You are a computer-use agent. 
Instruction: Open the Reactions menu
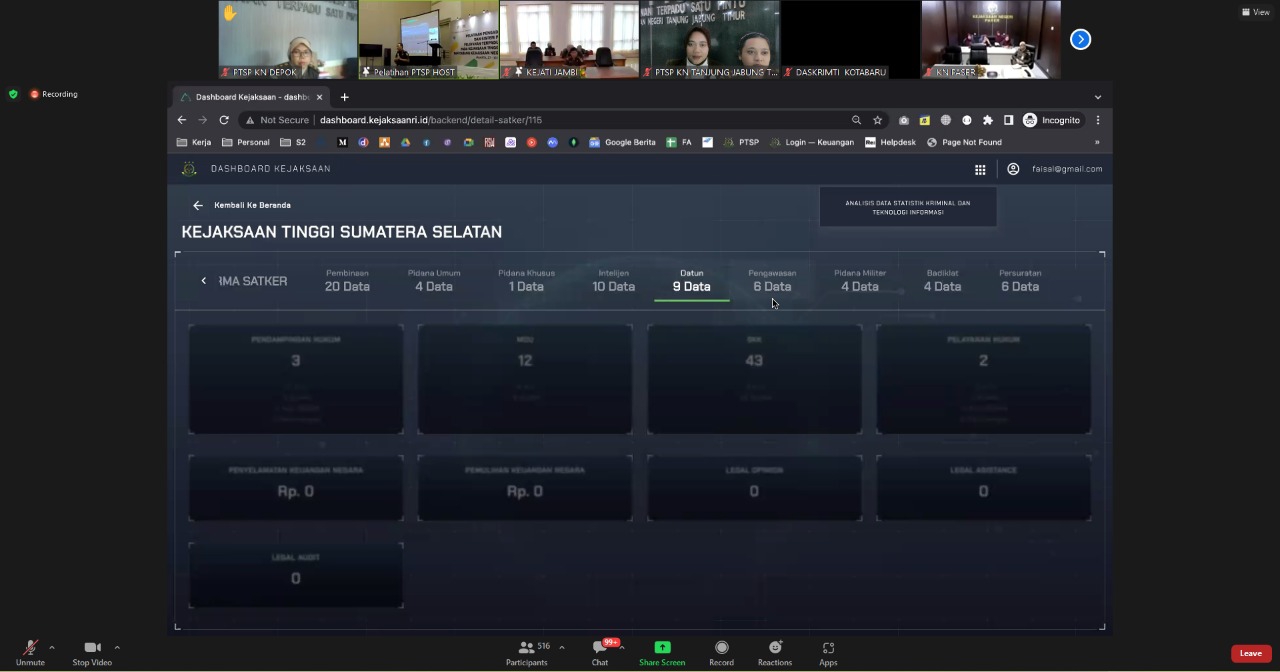coord(774,648)
